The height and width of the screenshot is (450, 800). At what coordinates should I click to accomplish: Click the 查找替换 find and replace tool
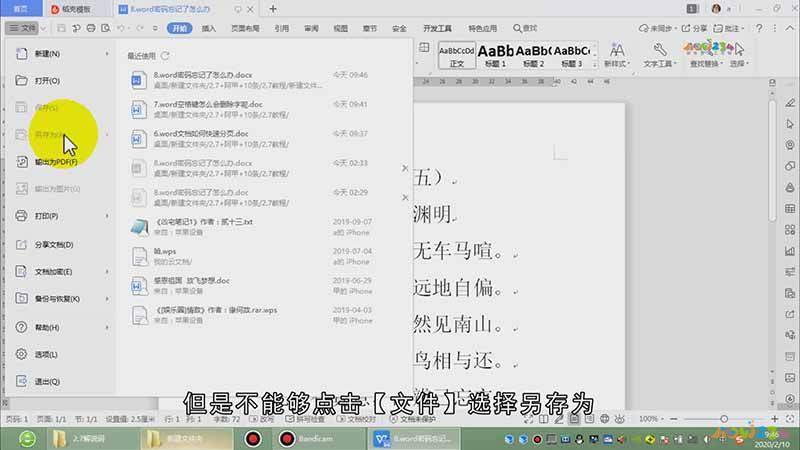click(706, 55)
